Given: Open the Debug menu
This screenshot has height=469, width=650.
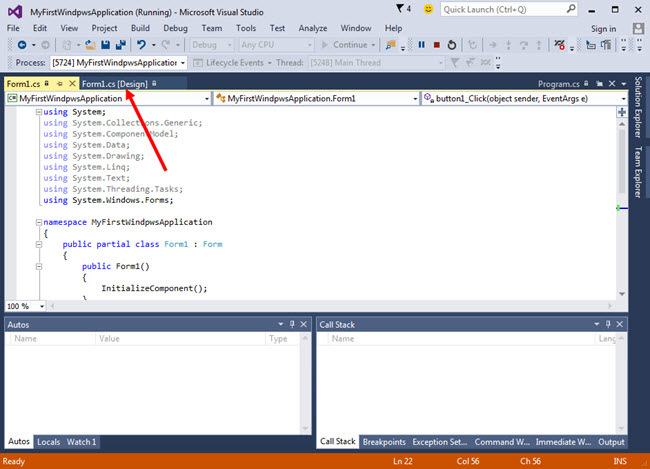Looking at the screenshot, I should pyautogui.click(x=175, y=28).
